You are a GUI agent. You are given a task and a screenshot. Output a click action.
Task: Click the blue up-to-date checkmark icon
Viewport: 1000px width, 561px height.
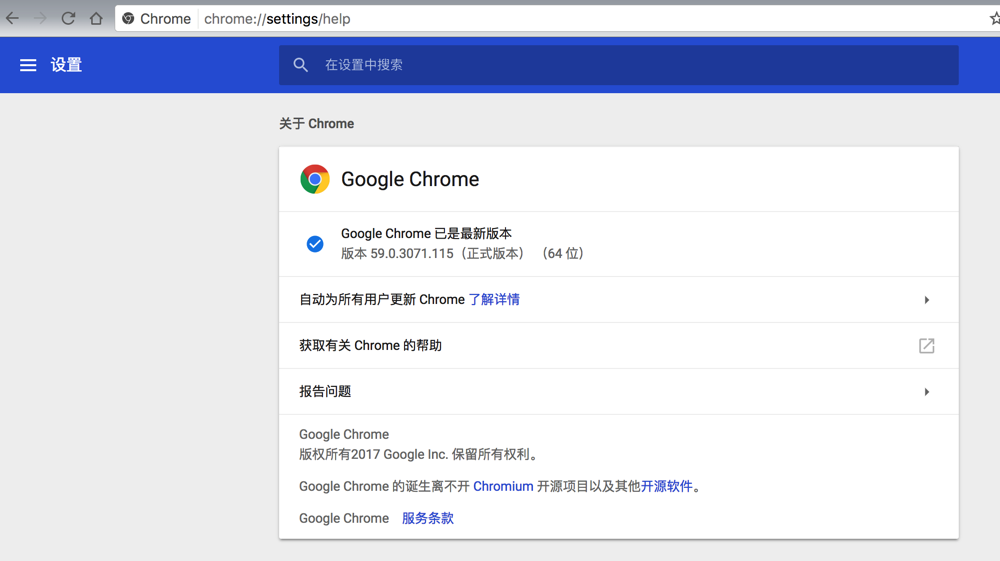click(x=315, y=244)
